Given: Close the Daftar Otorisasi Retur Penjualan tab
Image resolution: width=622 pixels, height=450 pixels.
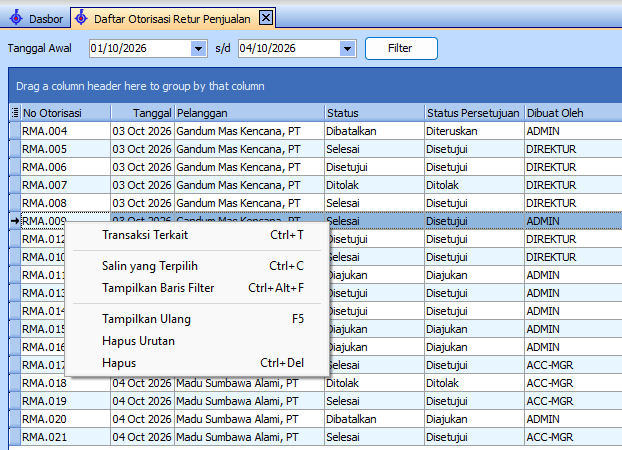Looking at the screenshot, I should tap(265, 18).
